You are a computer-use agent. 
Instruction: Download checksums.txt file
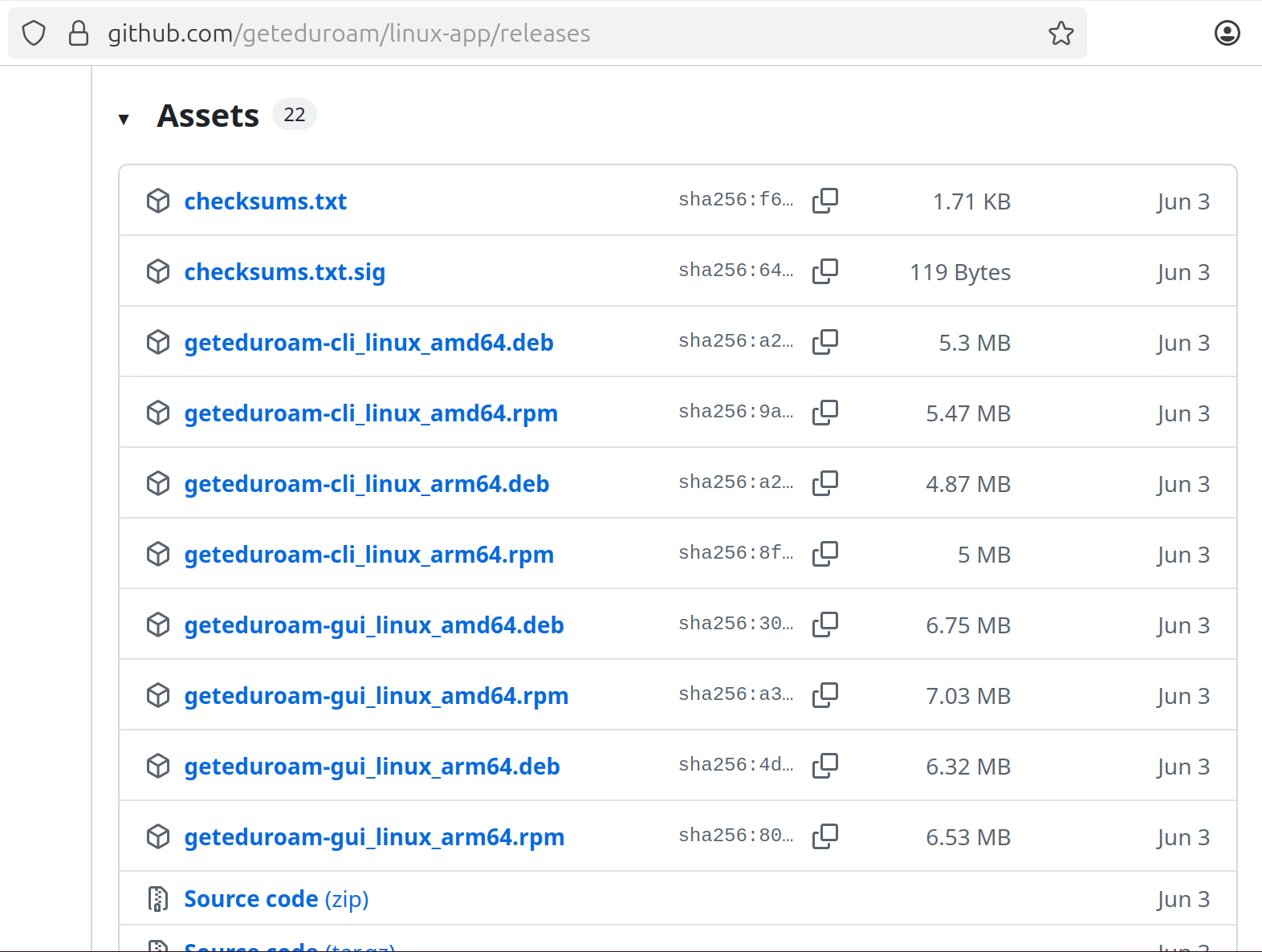tap(265, 201)
